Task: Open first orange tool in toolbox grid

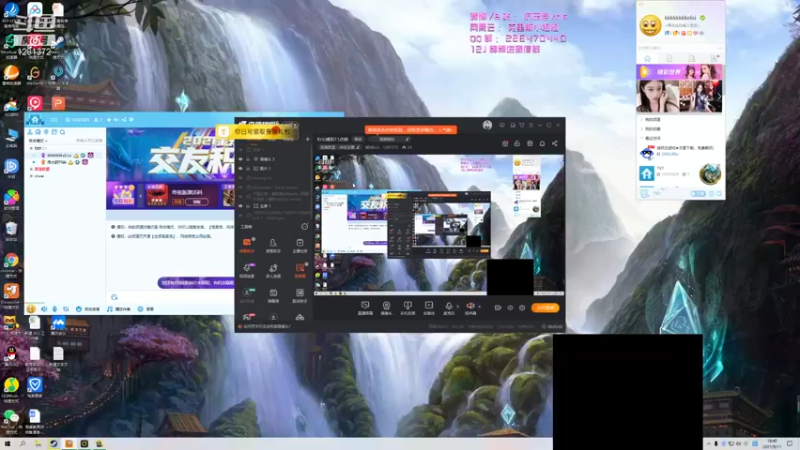Action: click(247, 245)
